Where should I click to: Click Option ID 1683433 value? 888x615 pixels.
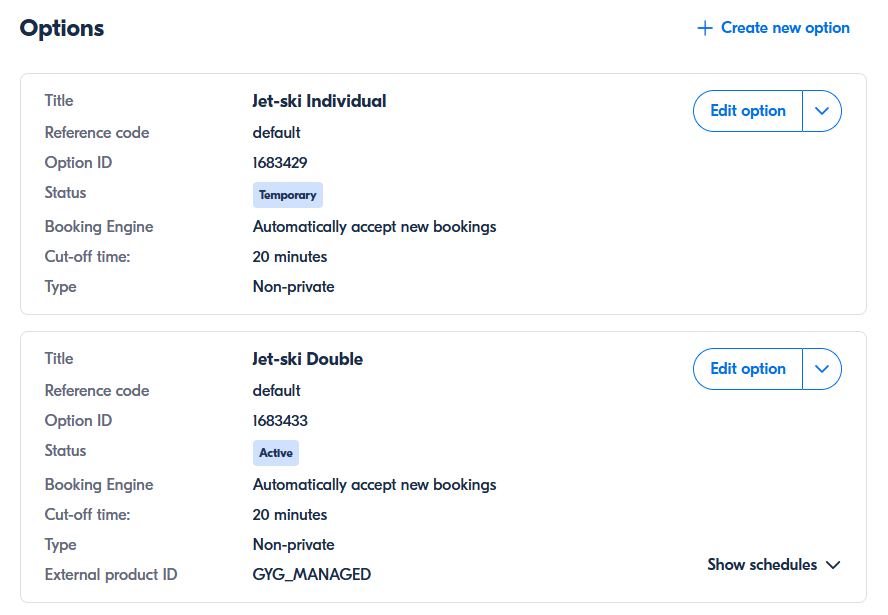point(280,421)
